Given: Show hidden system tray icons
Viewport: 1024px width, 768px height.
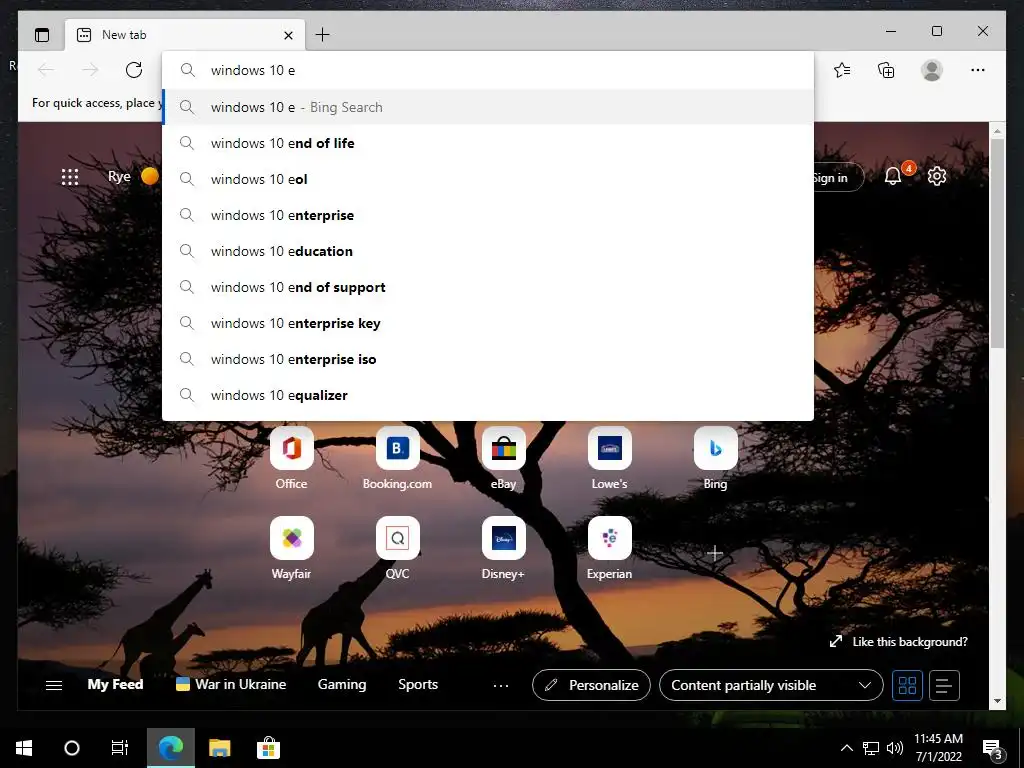Looking at the screenshot, I should pyautogui.click(x=846, y=748).
